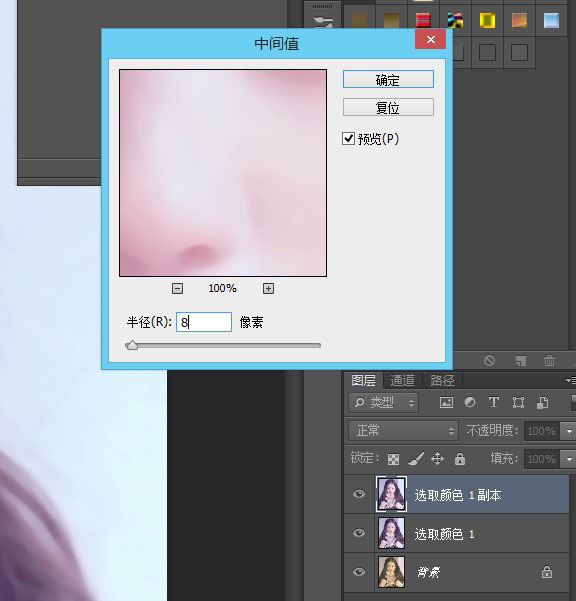Viewport: 576px width, 601px height.
Task: Uncheck the 预览(P) preview checkbox
Action: pos(348,138)
